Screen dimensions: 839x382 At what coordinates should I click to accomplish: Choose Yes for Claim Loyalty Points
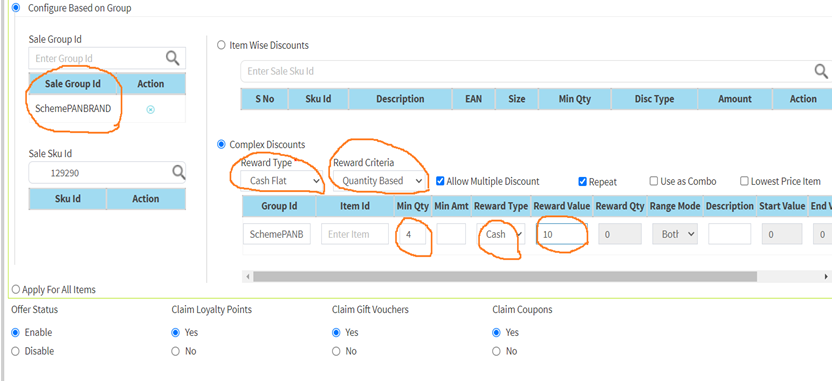(x=176, y=332)
